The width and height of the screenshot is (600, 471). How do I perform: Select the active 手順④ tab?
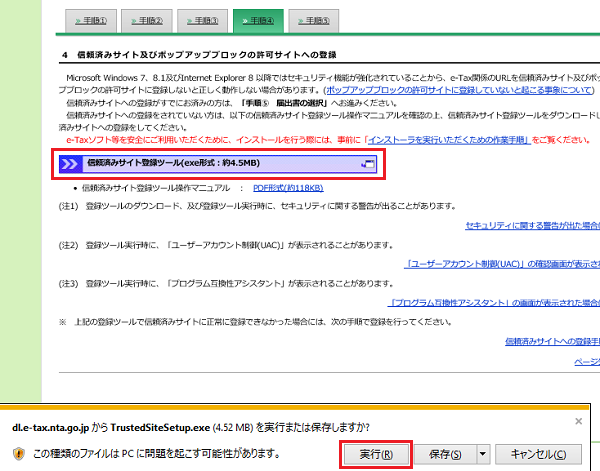(x=258, y=20)
